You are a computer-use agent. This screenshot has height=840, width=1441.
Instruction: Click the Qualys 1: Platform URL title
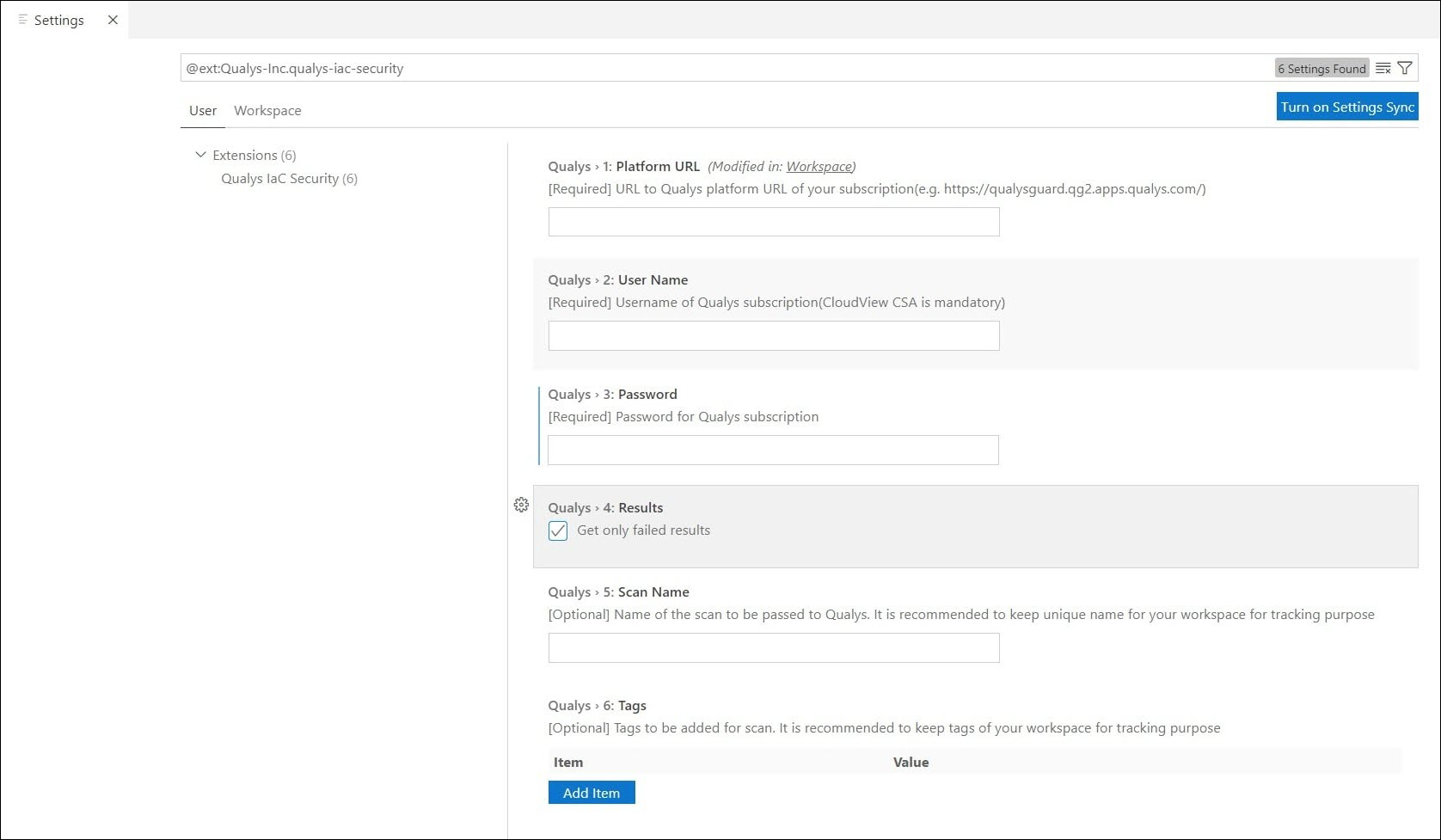(x=624, y=166)
